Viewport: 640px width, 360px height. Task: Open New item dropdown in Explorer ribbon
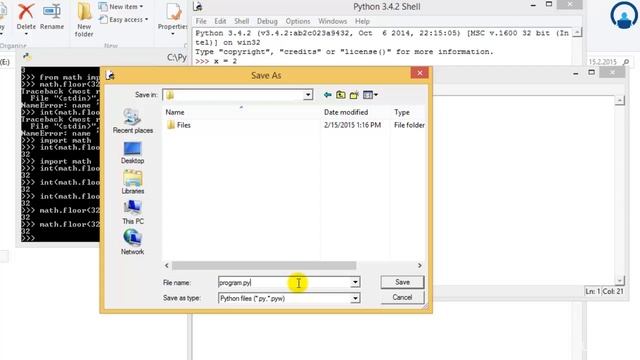(x=121, y=7)
